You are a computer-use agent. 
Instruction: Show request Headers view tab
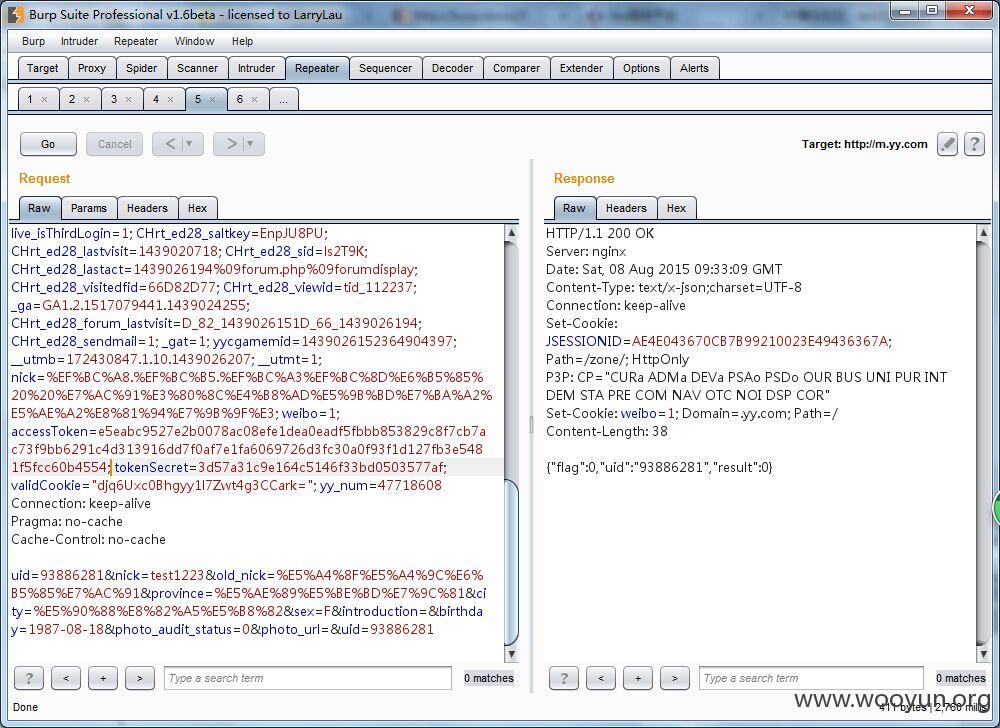(147, 208)
